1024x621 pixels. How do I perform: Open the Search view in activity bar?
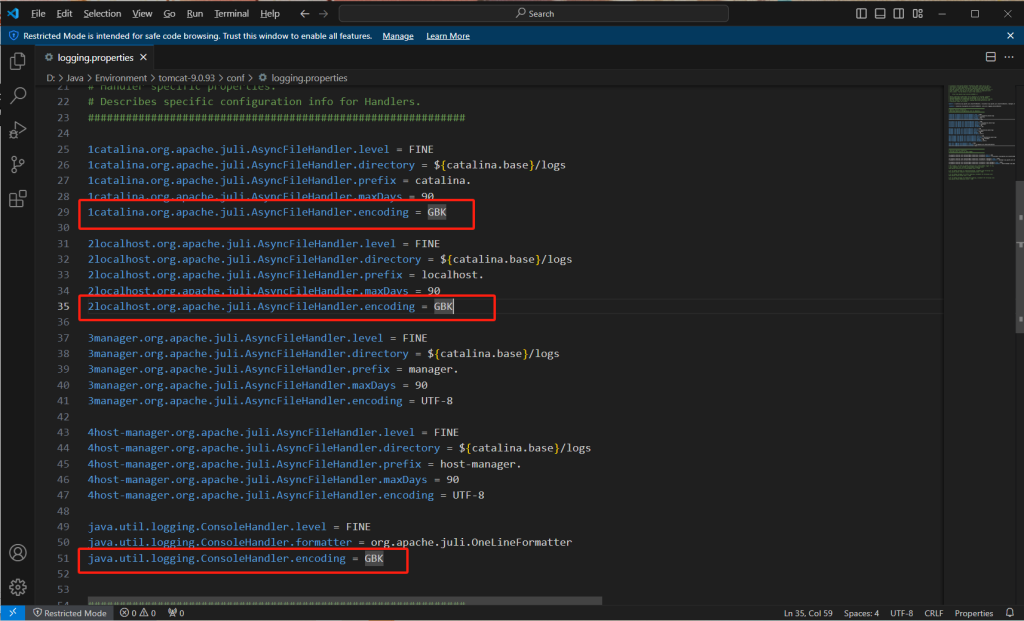coord(18,95)
